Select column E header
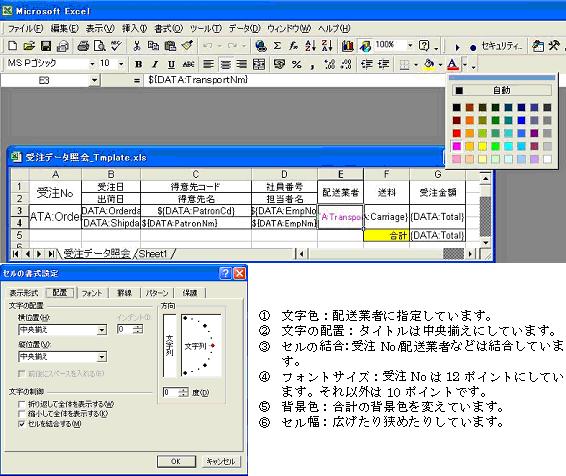 click(340, 174)
